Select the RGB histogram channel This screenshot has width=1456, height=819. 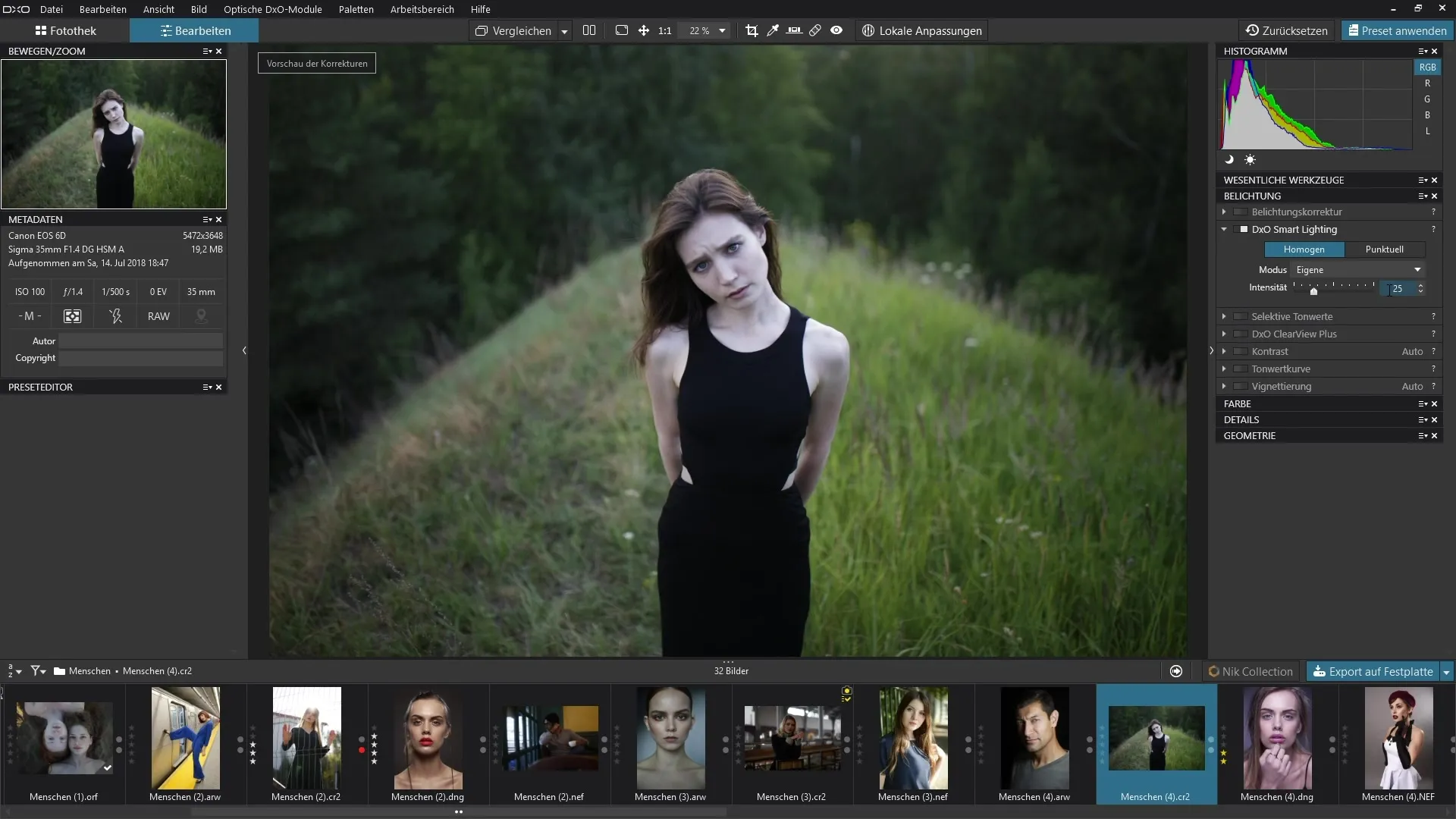click(1427, 67)
